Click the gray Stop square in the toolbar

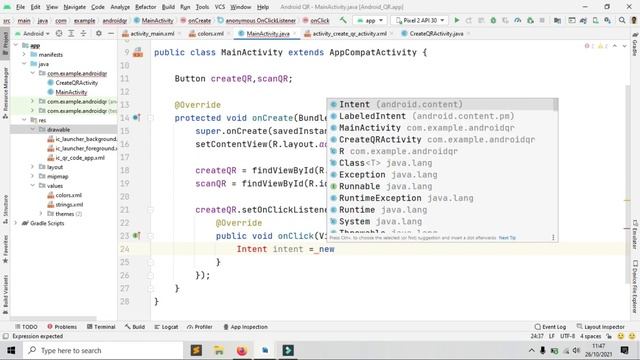click(x=542, y=20)
